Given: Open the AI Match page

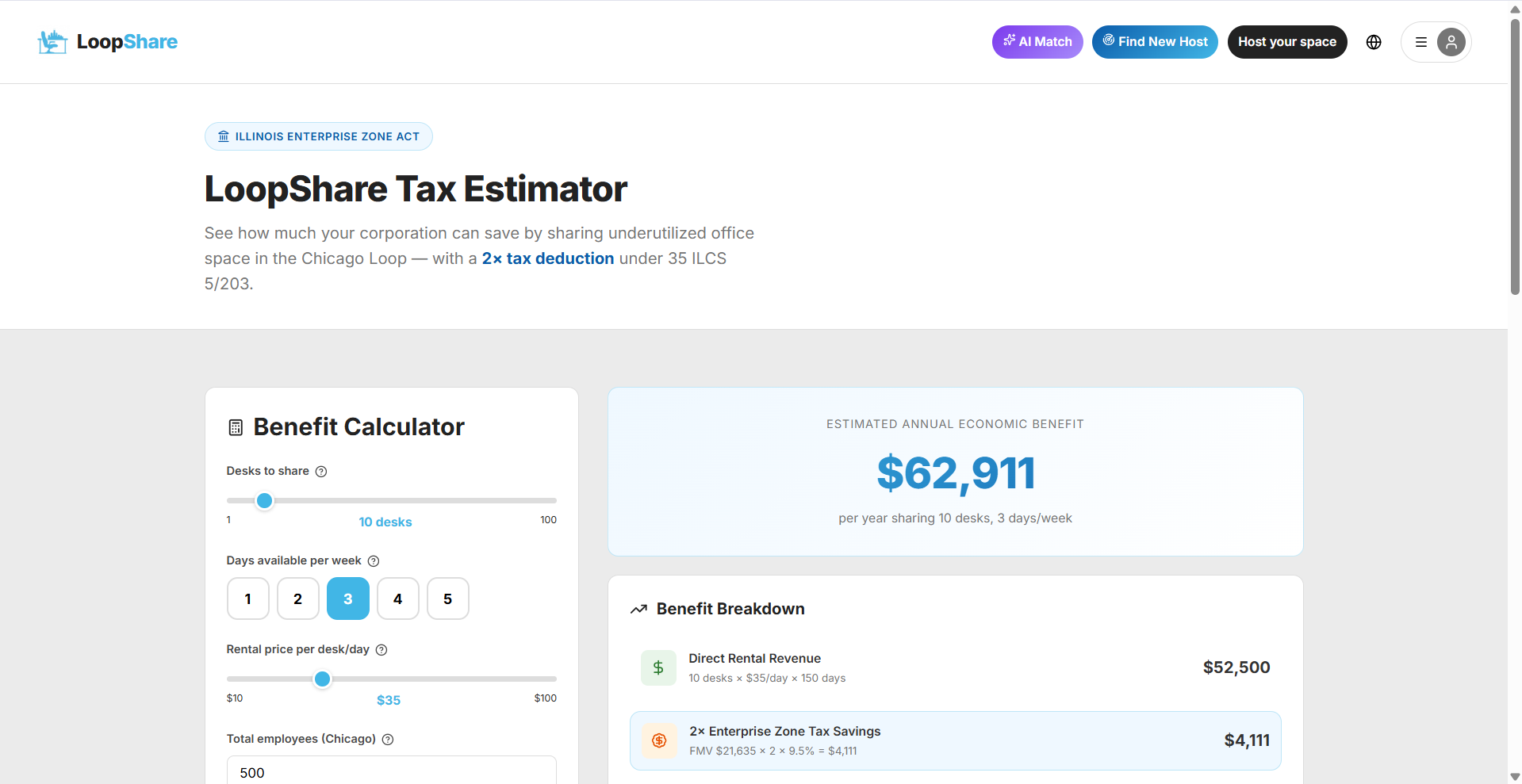Looking at the screenshot, I should point(1037,42).
